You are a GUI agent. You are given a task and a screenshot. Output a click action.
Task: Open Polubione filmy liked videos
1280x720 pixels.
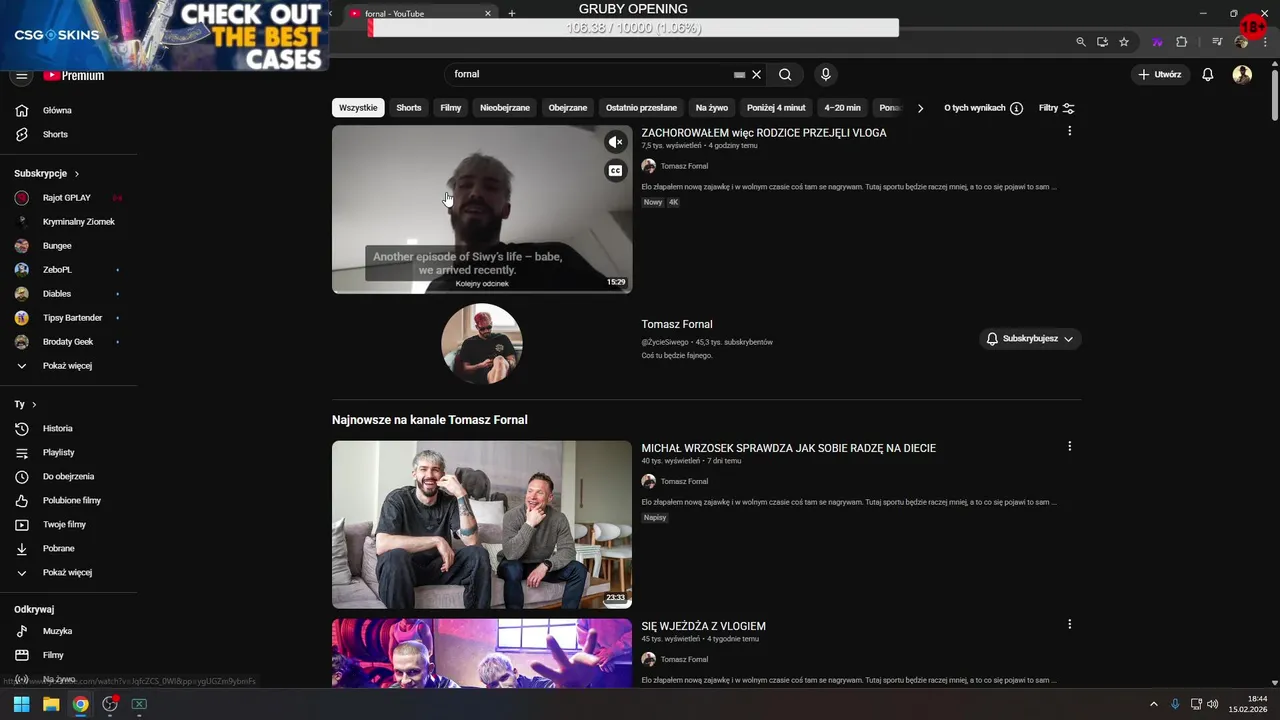(68, 500)
